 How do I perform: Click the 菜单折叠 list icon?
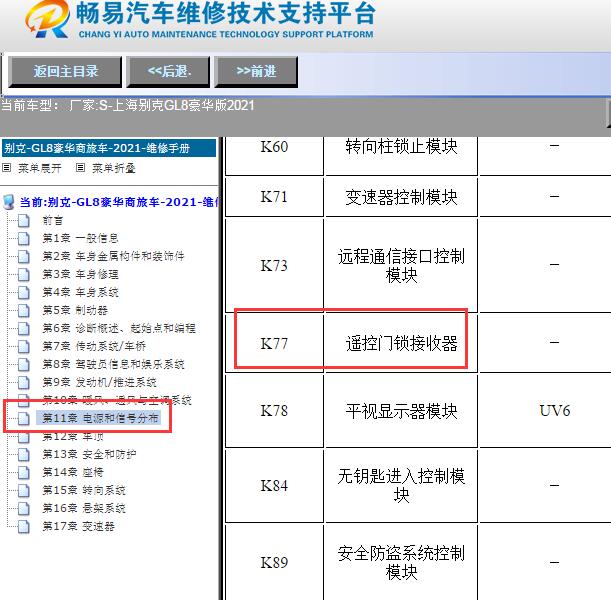coord(80,168)
